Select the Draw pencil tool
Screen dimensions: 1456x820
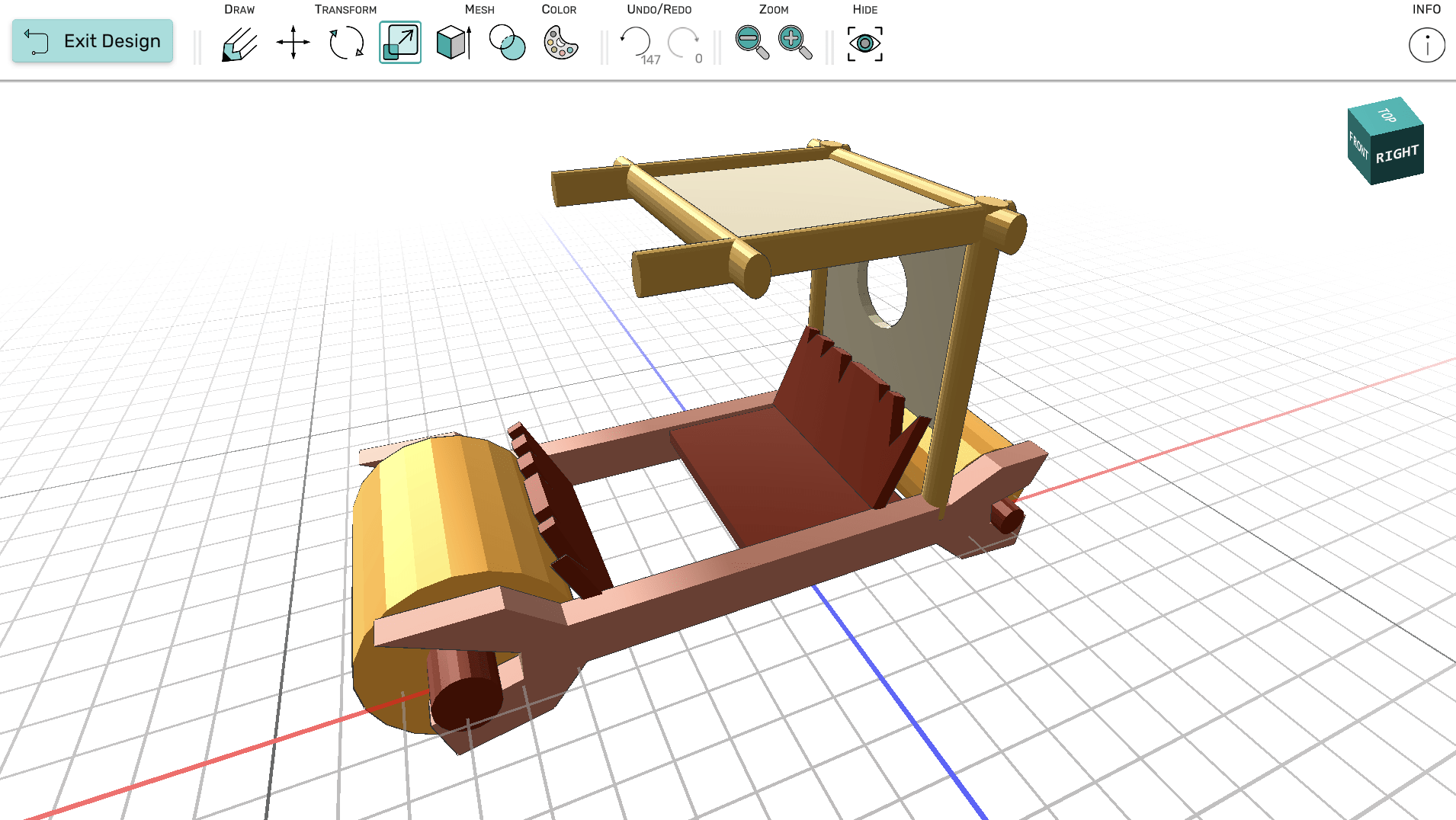point(239,43)
